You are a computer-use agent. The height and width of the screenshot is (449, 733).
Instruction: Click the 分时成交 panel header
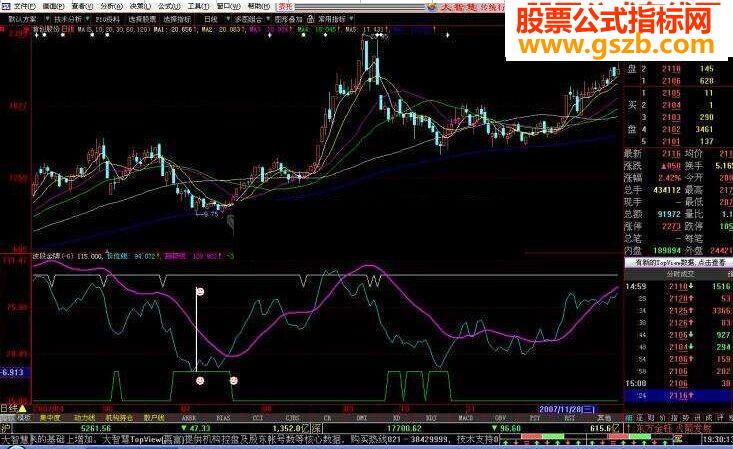(x=680, y=274)
